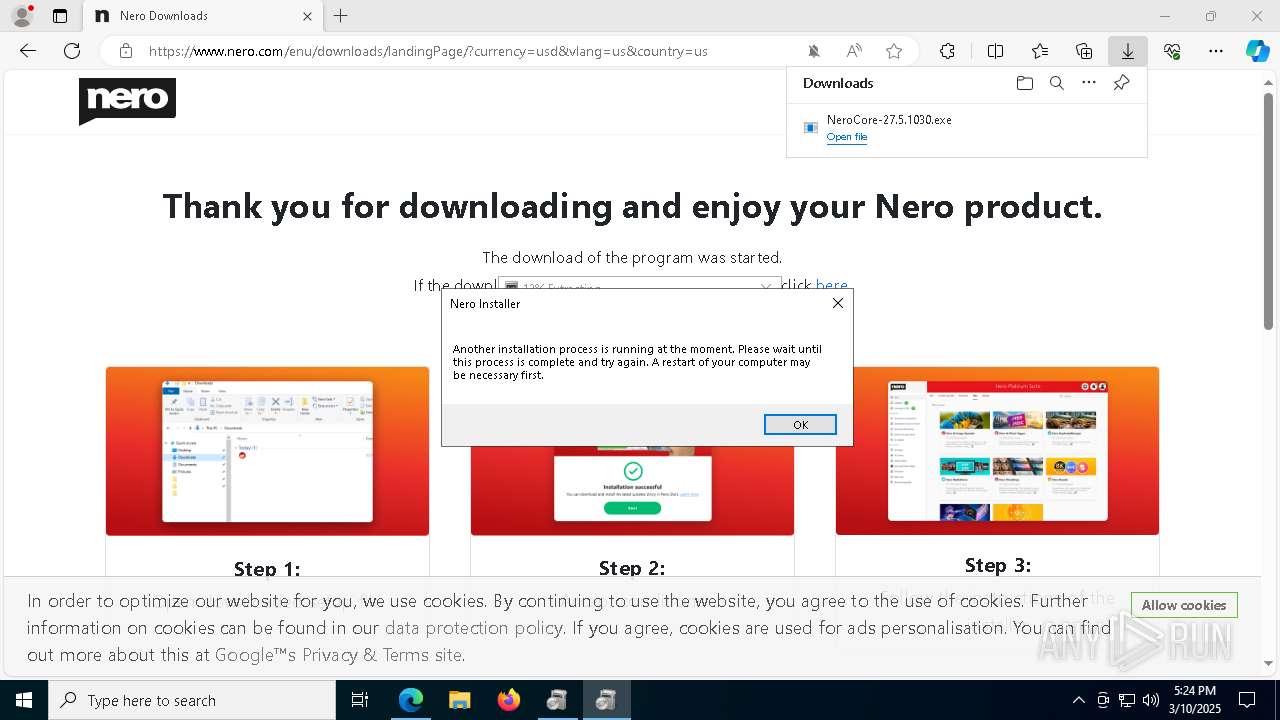This screenshot has width=1280, height=720.
Task: Click the Nero logo
Action: [127, 101]
